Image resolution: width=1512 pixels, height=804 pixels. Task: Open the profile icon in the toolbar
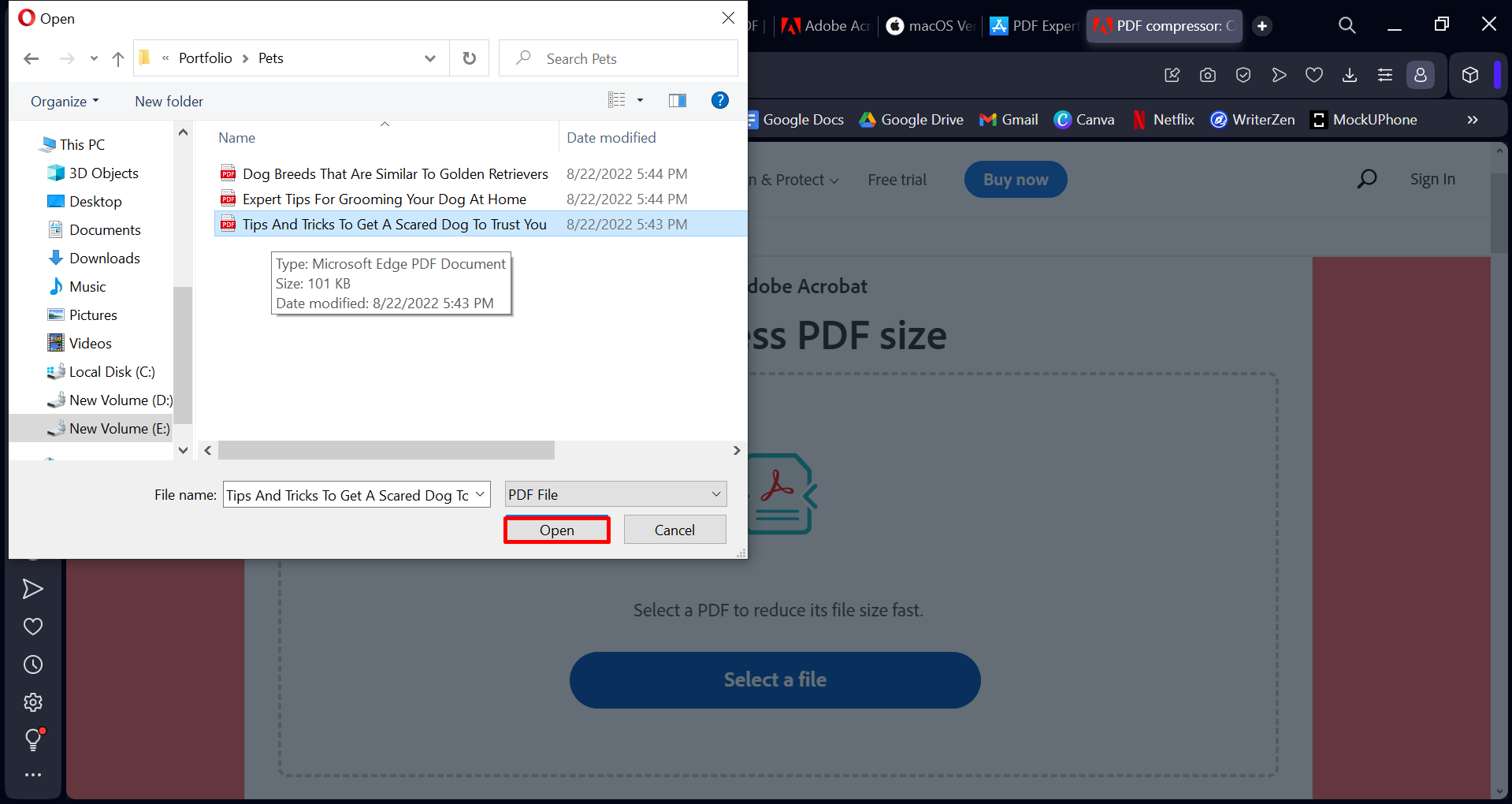(1421, 75)
